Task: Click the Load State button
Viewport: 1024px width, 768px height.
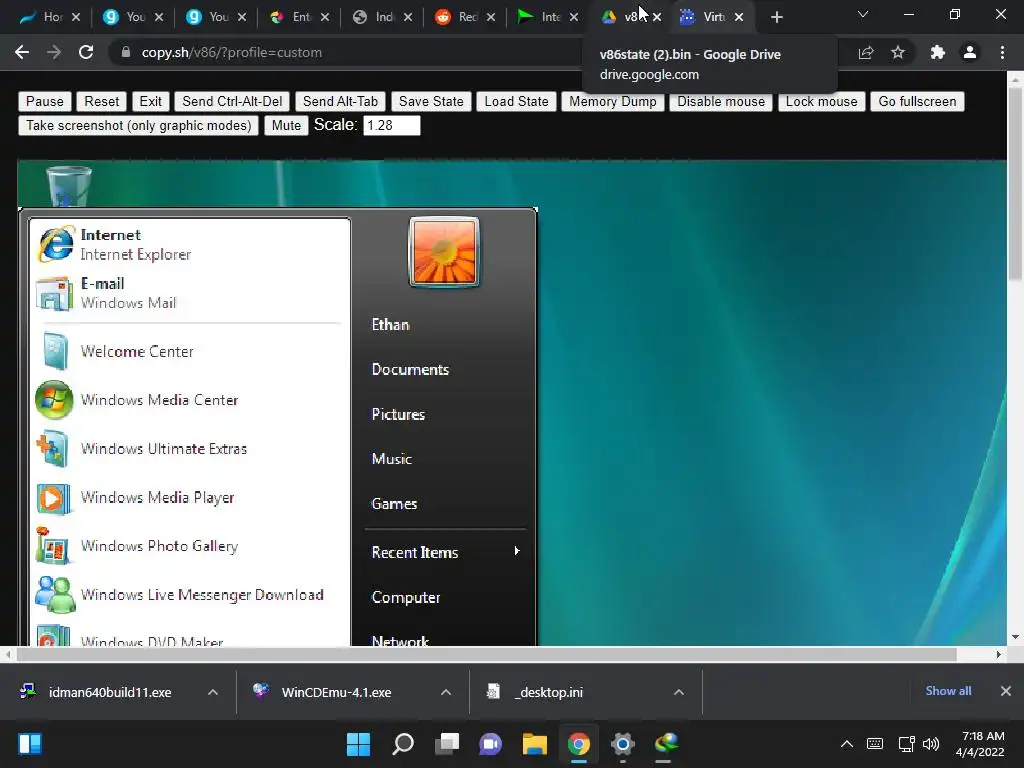Action: point(516,101)
